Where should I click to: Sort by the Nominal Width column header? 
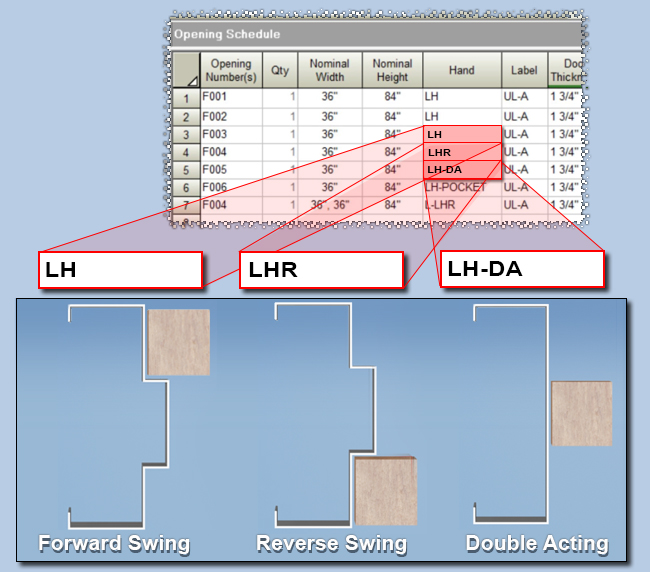coord(329,70)
